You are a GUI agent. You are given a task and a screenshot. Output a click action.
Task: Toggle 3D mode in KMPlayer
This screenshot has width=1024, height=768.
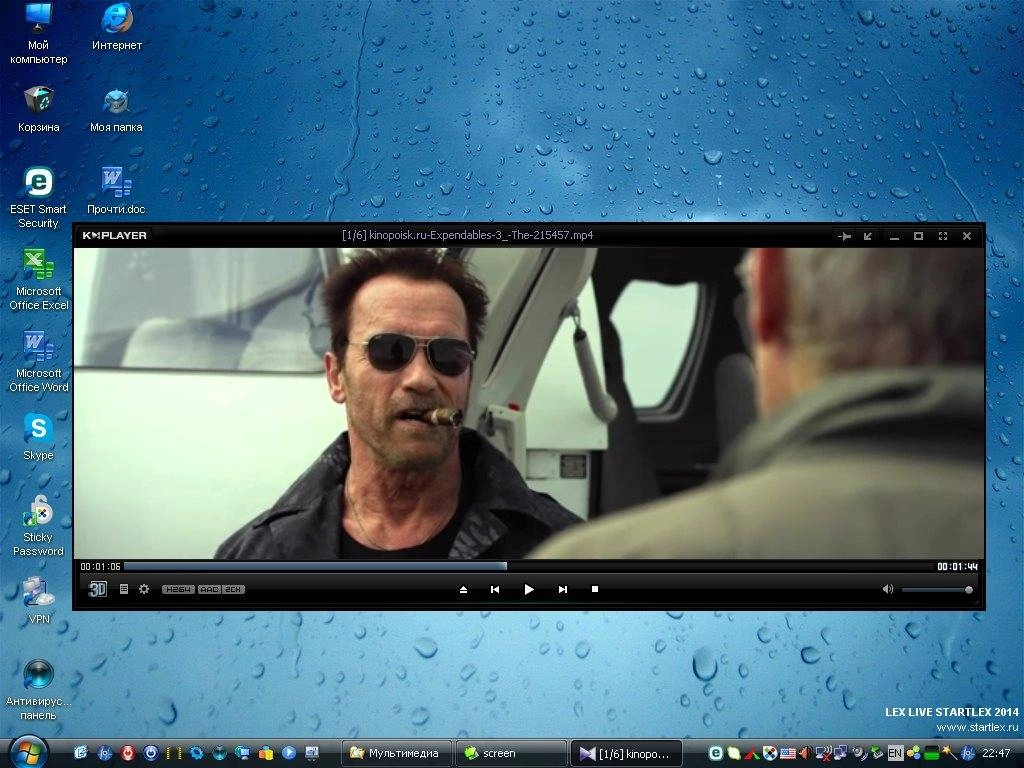97,589
